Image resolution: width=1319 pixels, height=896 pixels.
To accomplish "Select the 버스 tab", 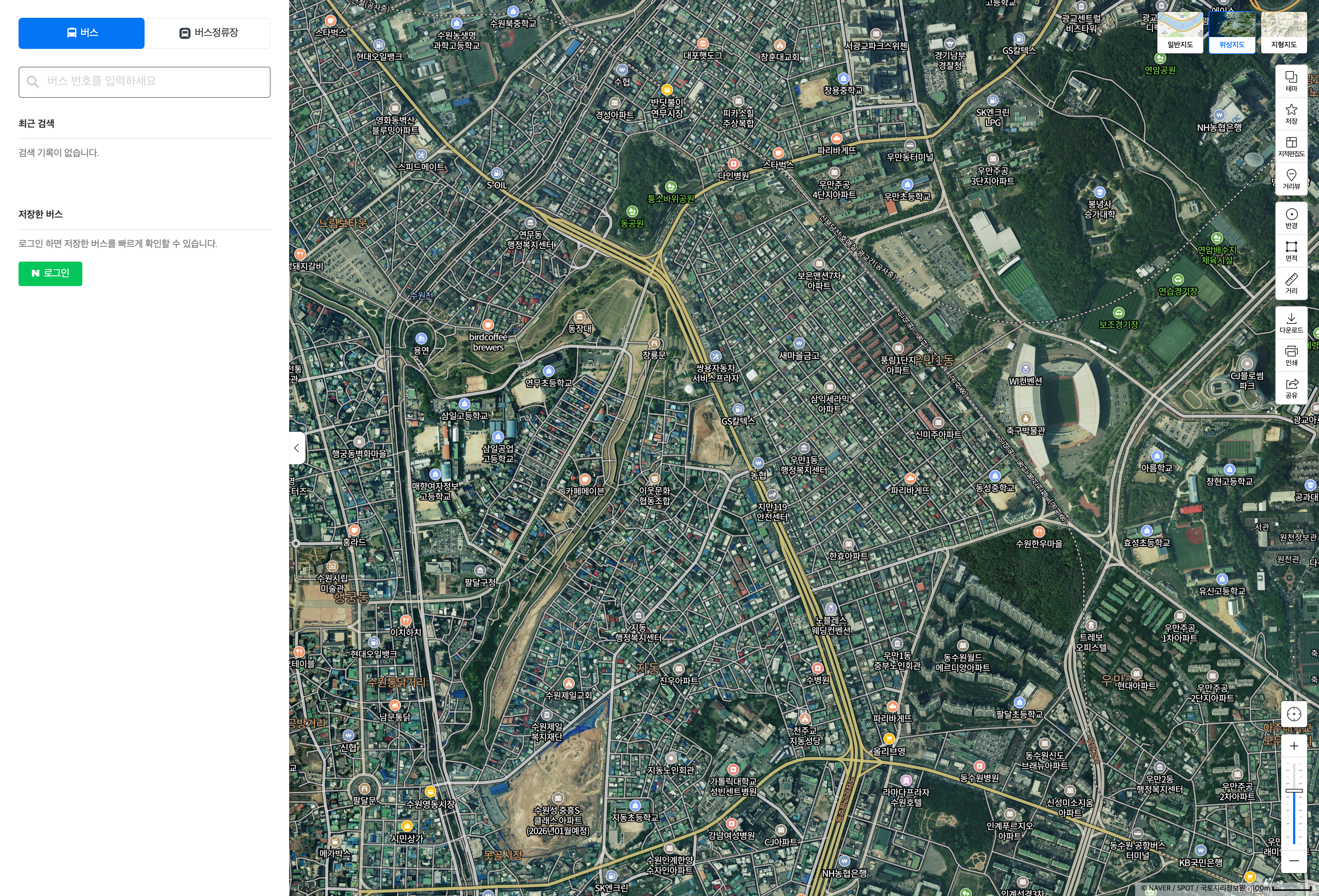I will 81,33.
